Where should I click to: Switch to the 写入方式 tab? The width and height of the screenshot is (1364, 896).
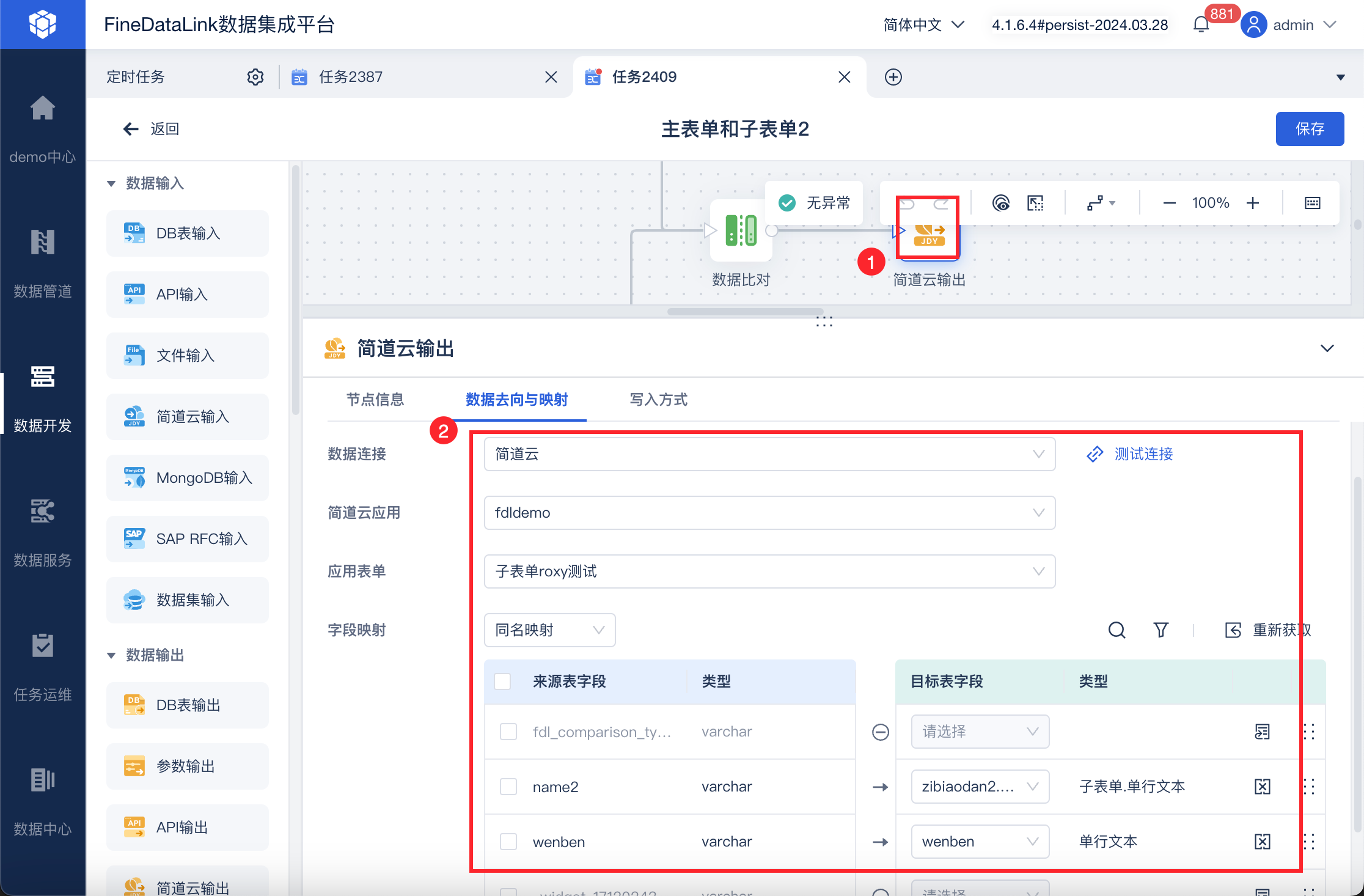click(658, 400)
